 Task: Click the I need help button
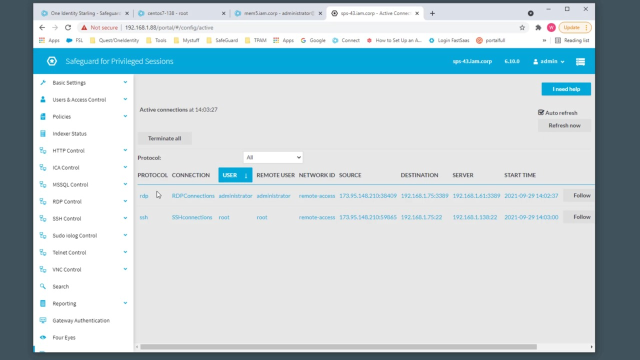pyautogui.click(x=566, y=89)
